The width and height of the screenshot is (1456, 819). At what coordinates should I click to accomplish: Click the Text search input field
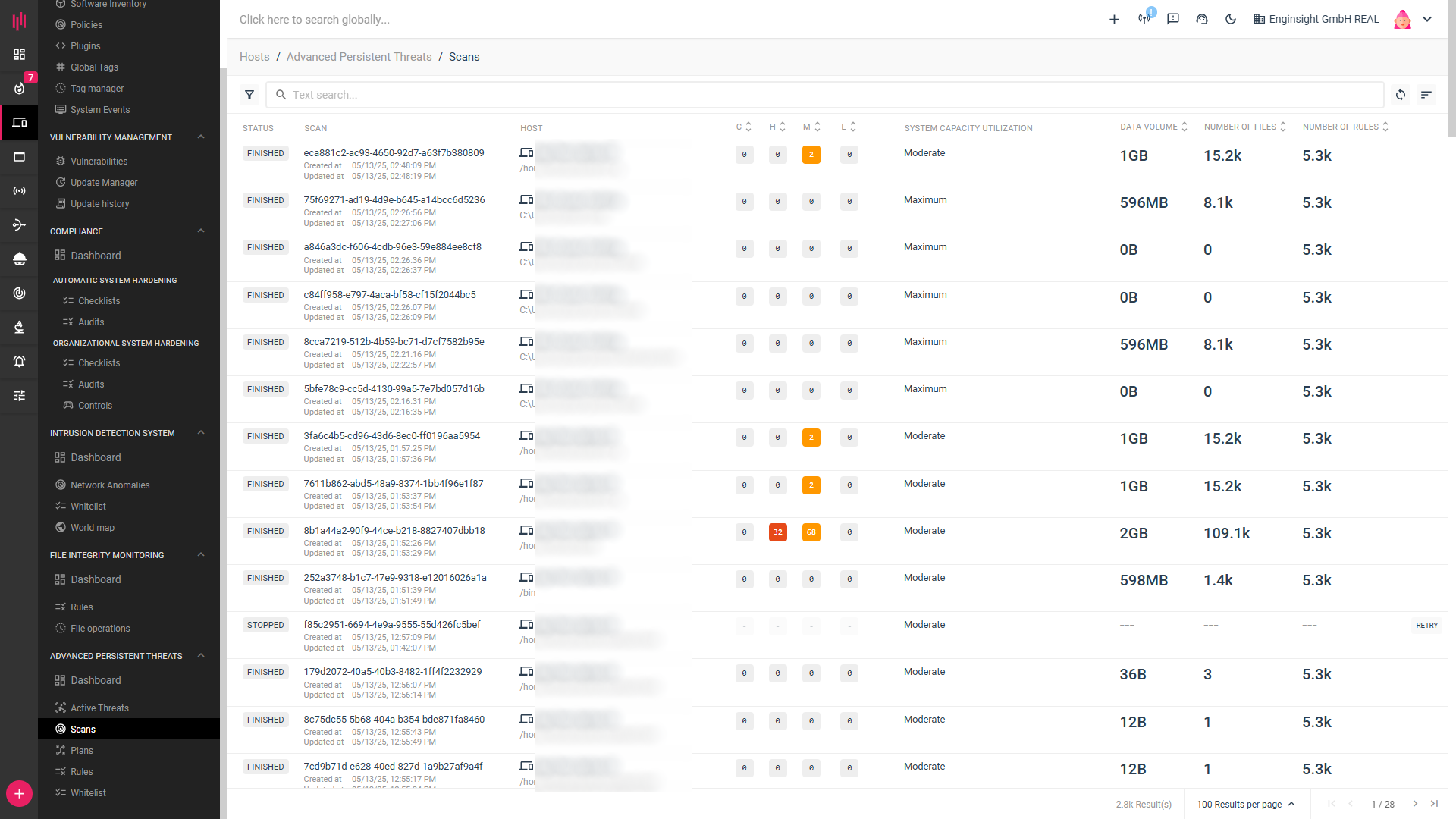[x=827, y=95]
